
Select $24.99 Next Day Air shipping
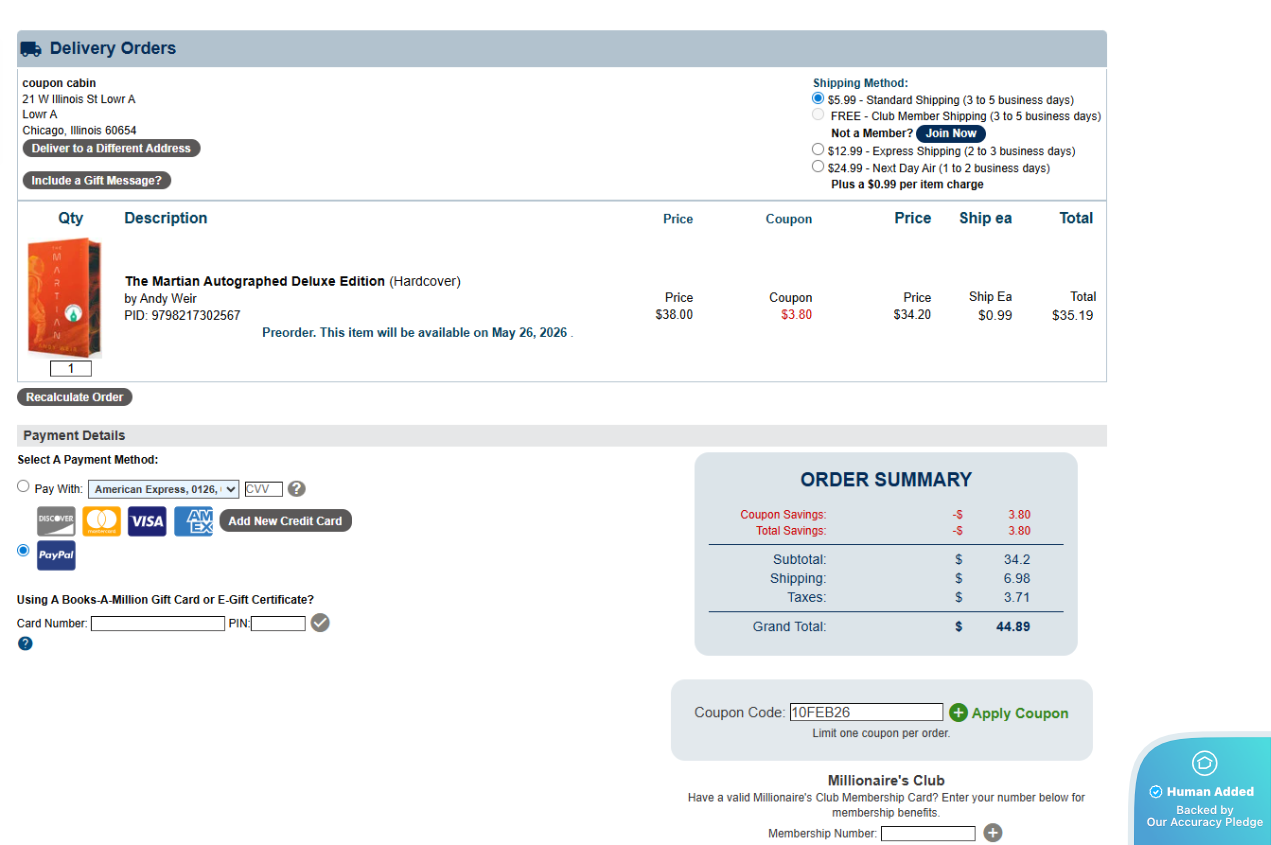click(818, 167)
